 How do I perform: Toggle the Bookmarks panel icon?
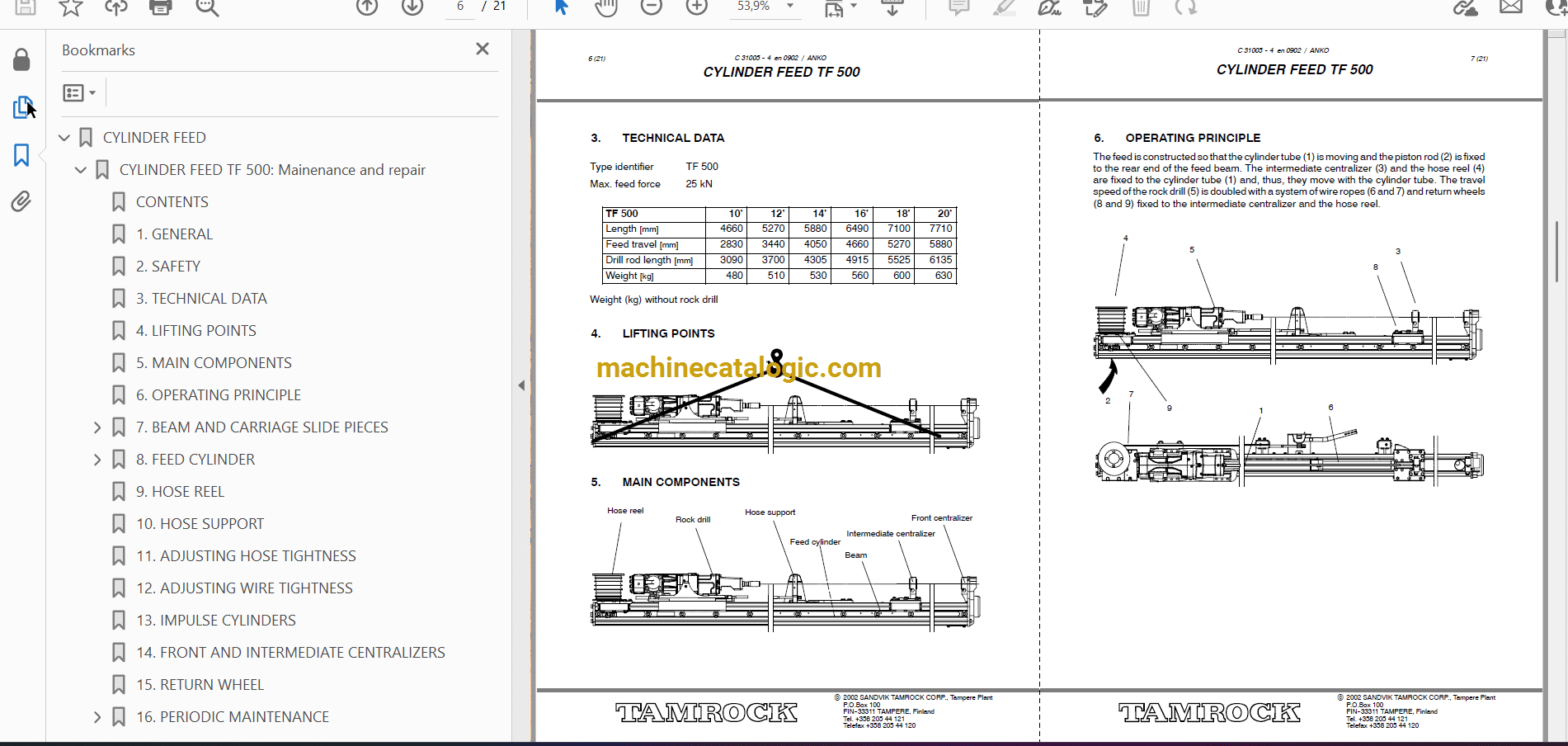(x=21, y=155)
